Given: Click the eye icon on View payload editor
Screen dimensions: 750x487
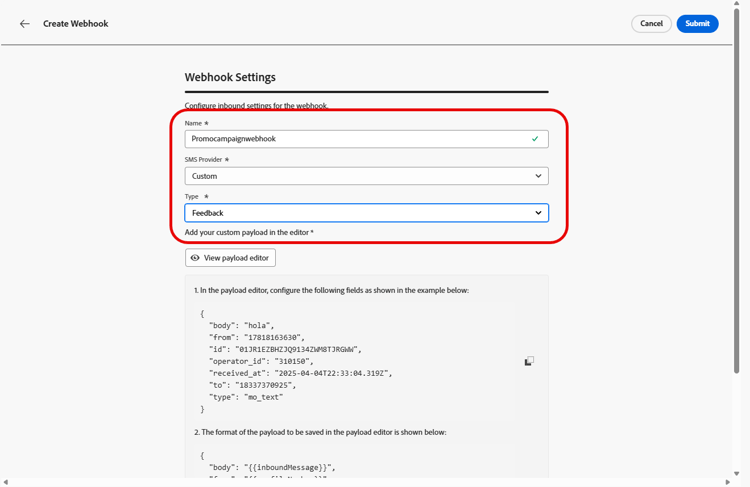Looking at the screenshot, I should (x=195, y=258).
